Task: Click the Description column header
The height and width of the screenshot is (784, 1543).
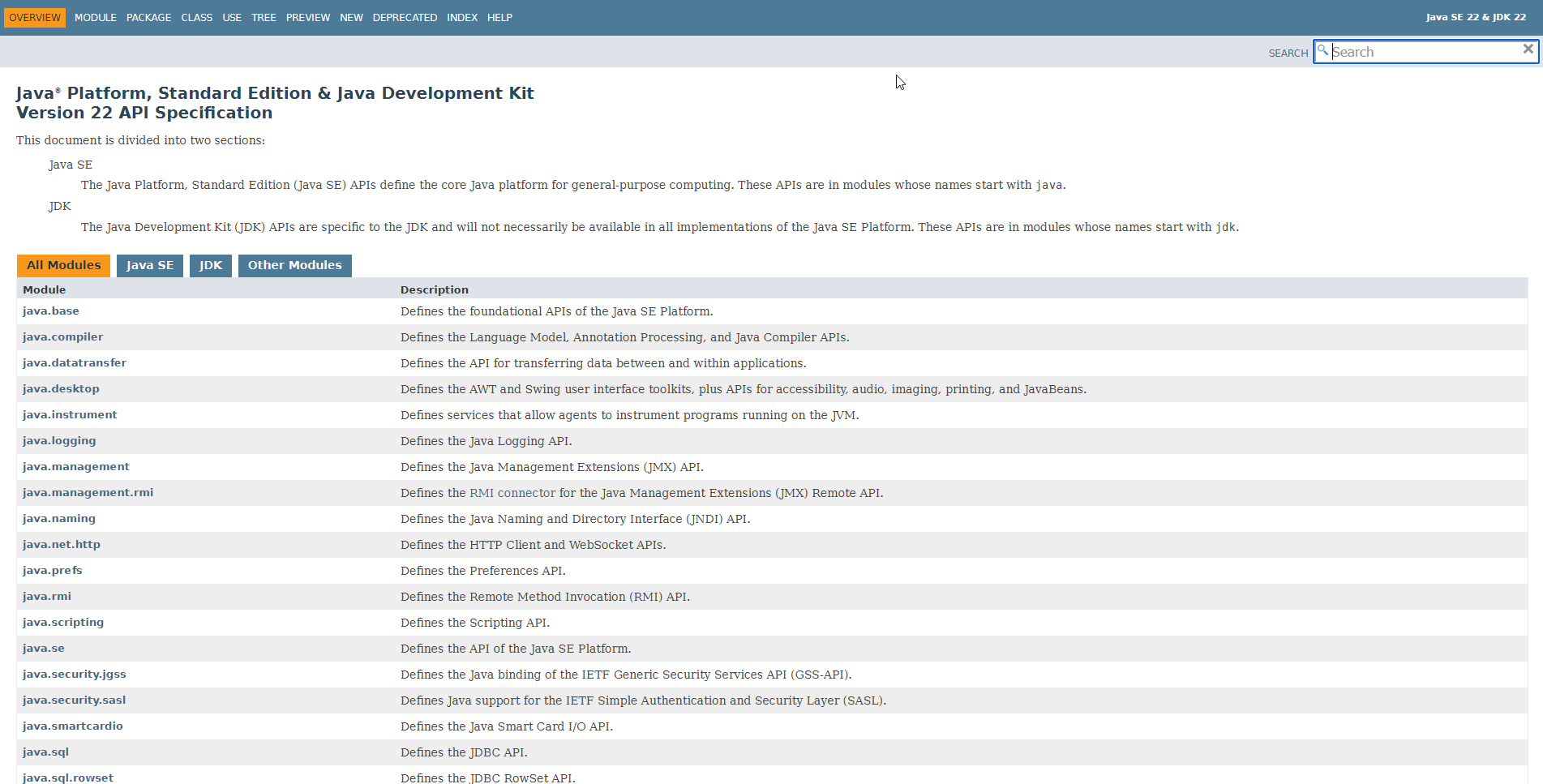Action: tap(435, 289)
